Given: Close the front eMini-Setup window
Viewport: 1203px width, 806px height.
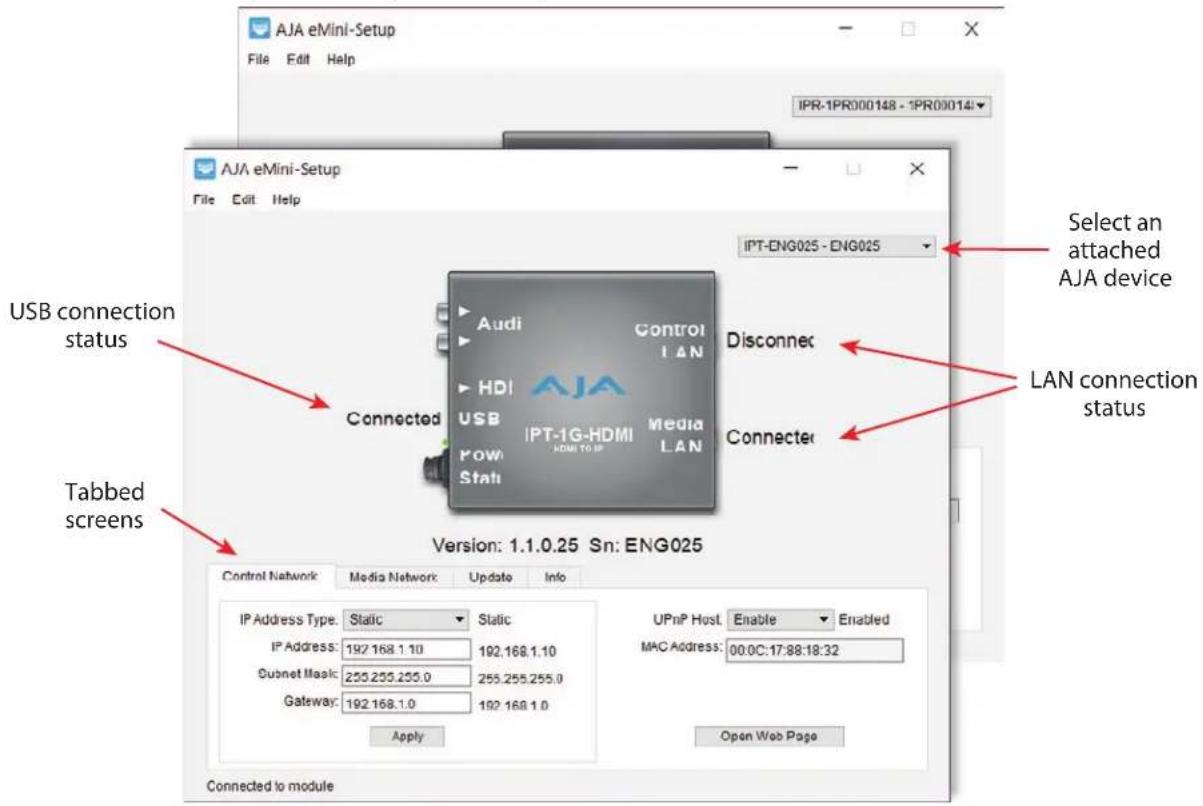Looking at the screenshot, I should click(917, 170).
